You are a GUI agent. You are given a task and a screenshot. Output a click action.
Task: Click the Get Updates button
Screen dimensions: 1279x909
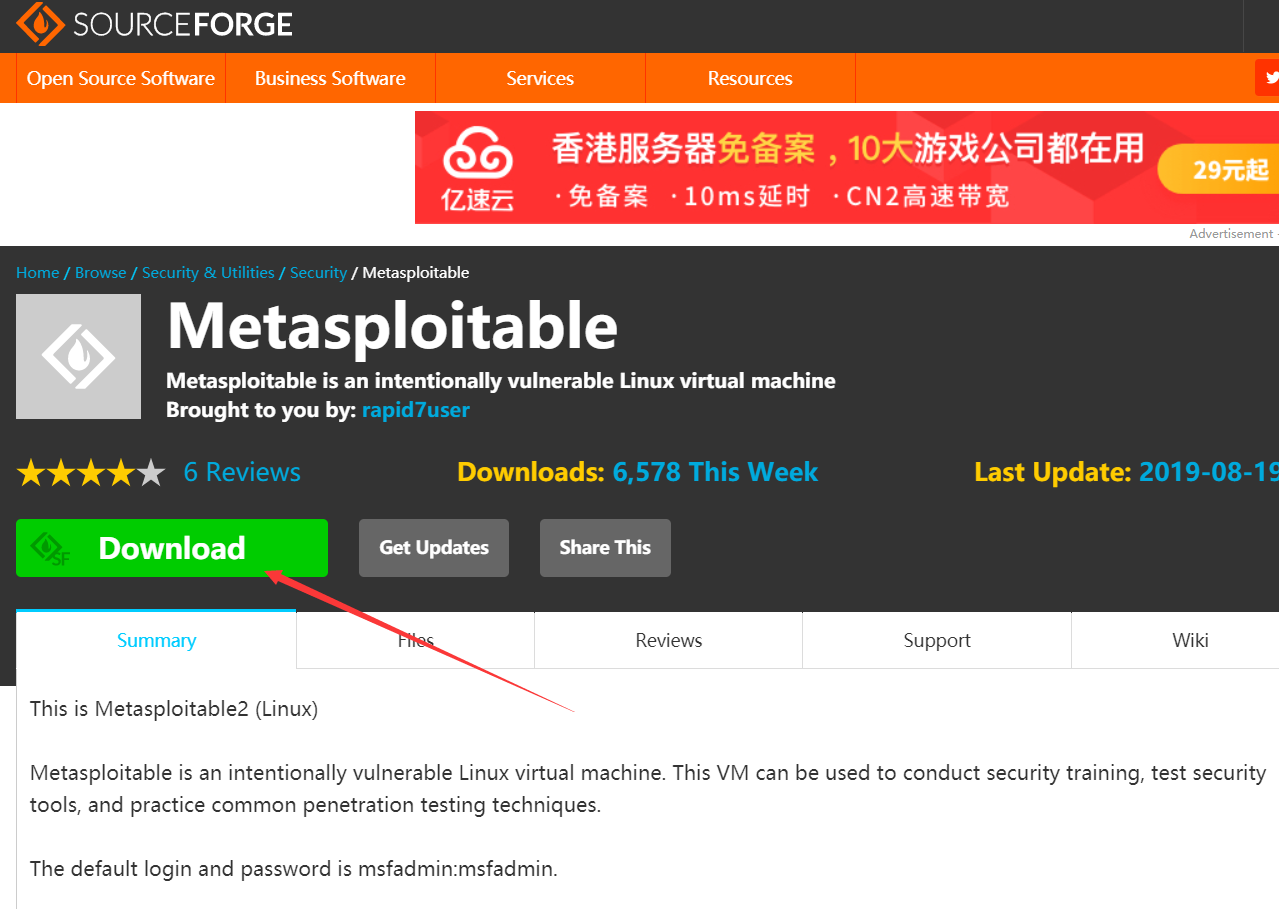coord(433,548)
